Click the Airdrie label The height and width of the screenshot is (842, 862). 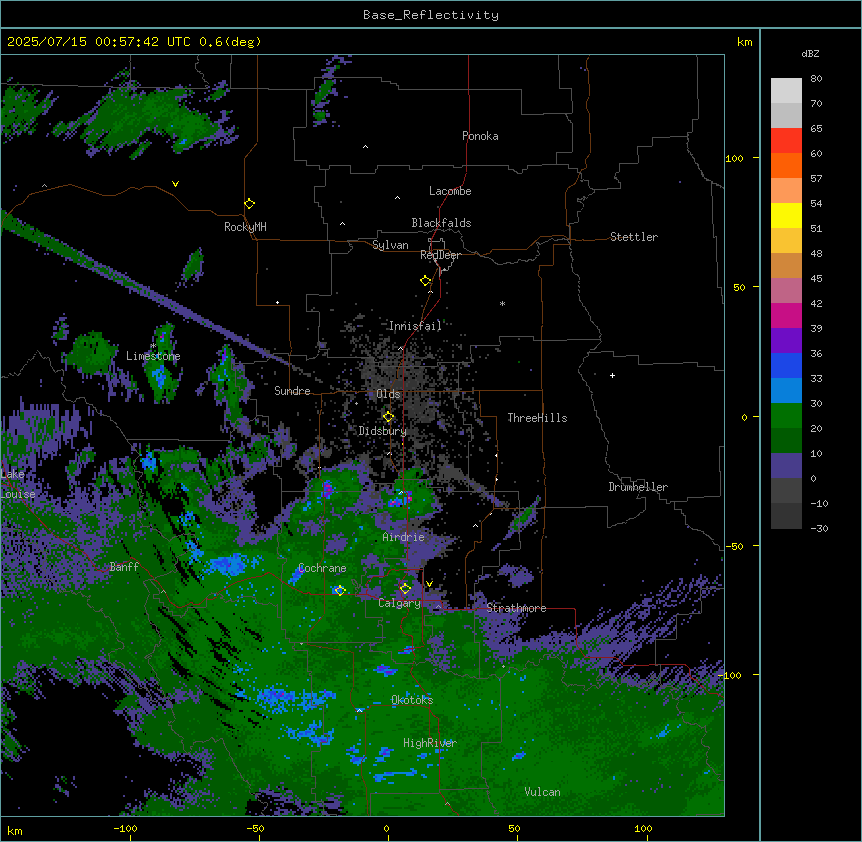pos(403,537)
